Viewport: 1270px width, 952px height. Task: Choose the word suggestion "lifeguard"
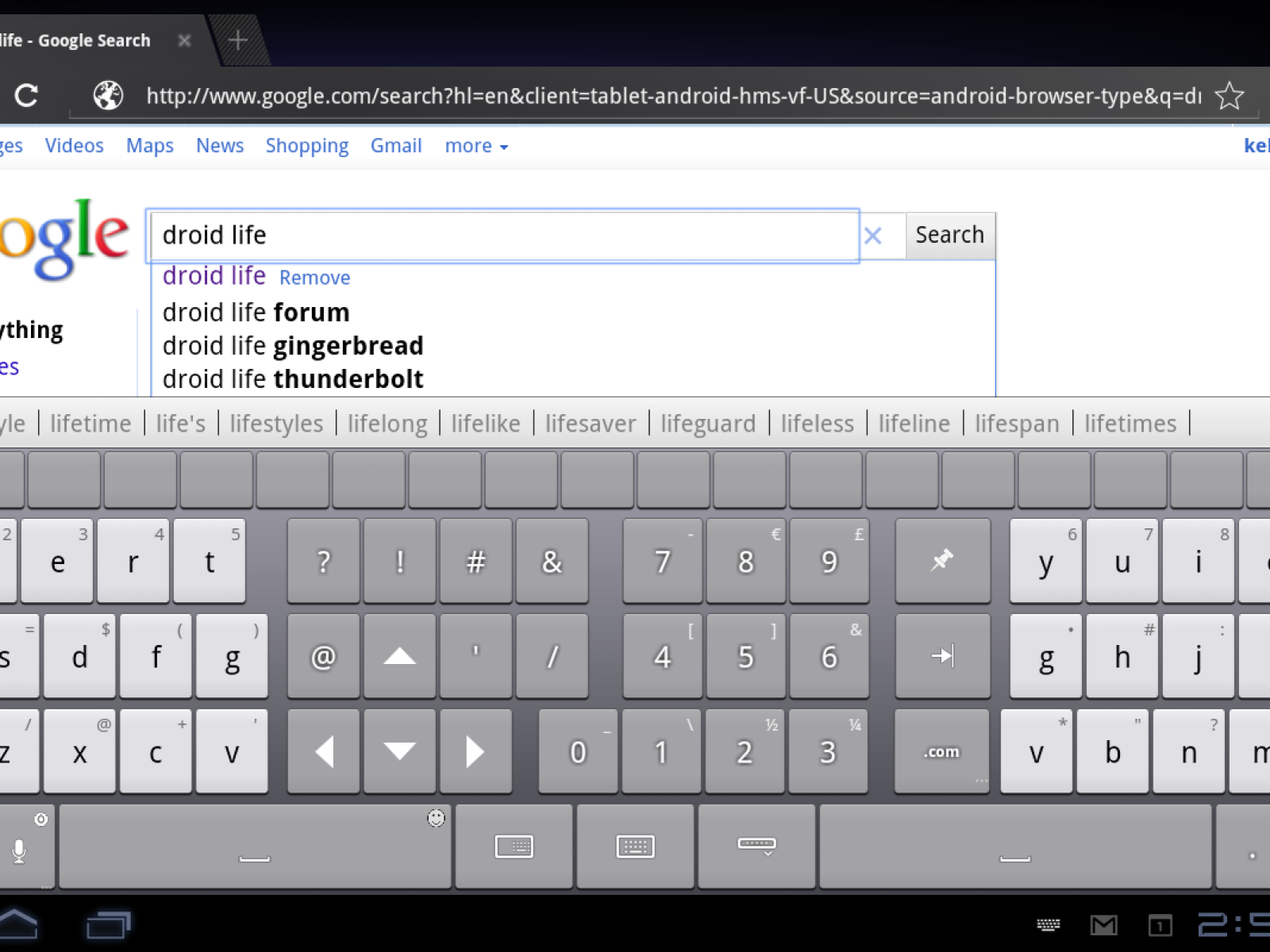pos(708,424)
